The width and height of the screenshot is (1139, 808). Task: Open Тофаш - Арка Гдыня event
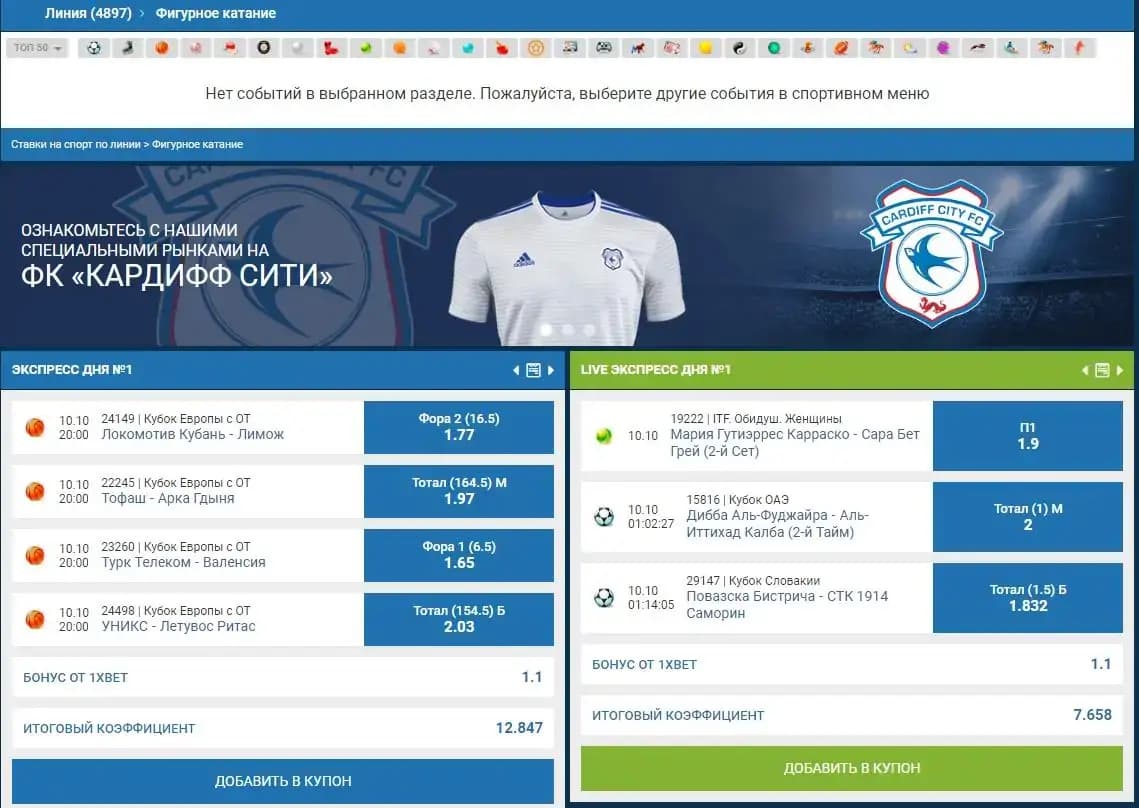(x=168, y=498)
